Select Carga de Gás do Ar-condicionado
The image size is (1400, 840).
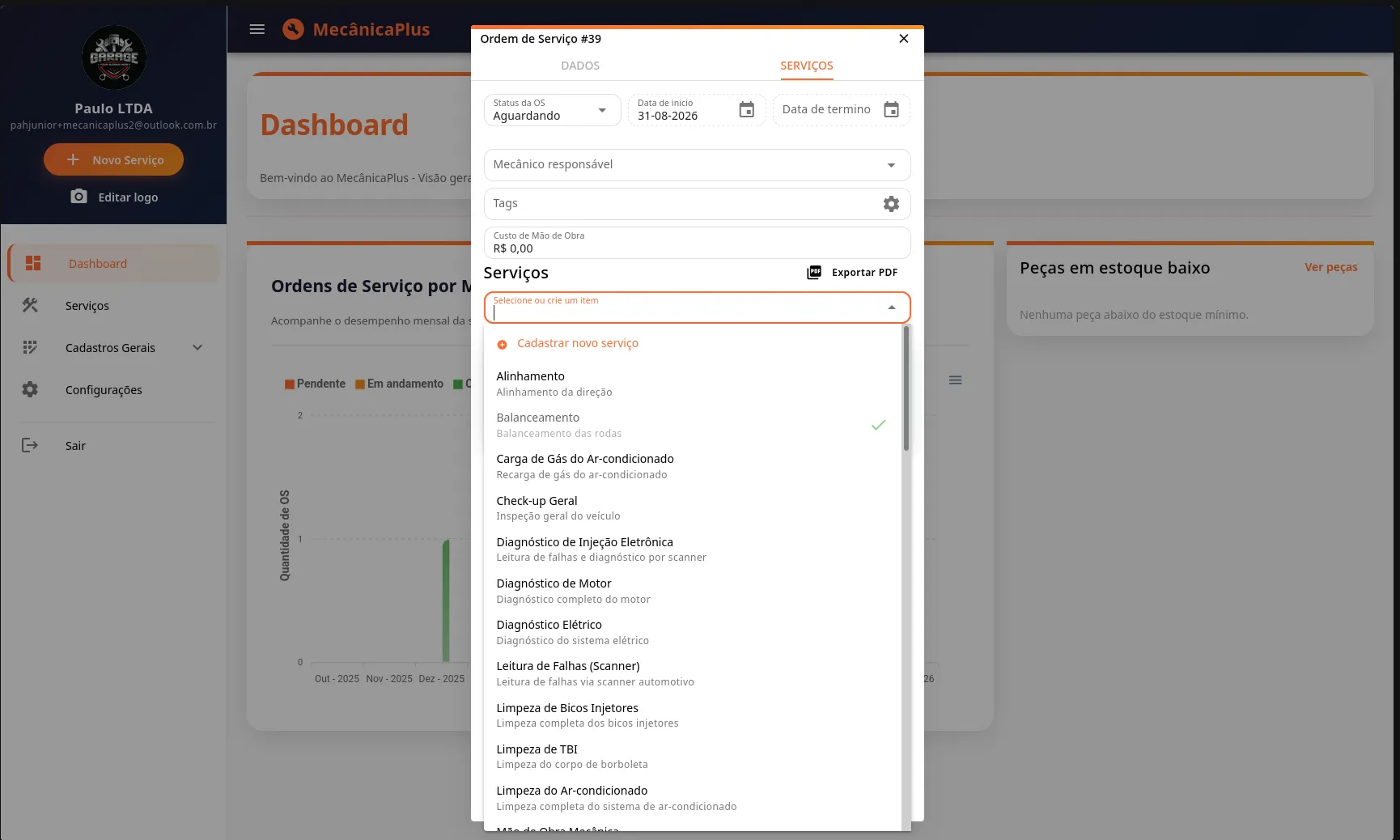[693, 466]
